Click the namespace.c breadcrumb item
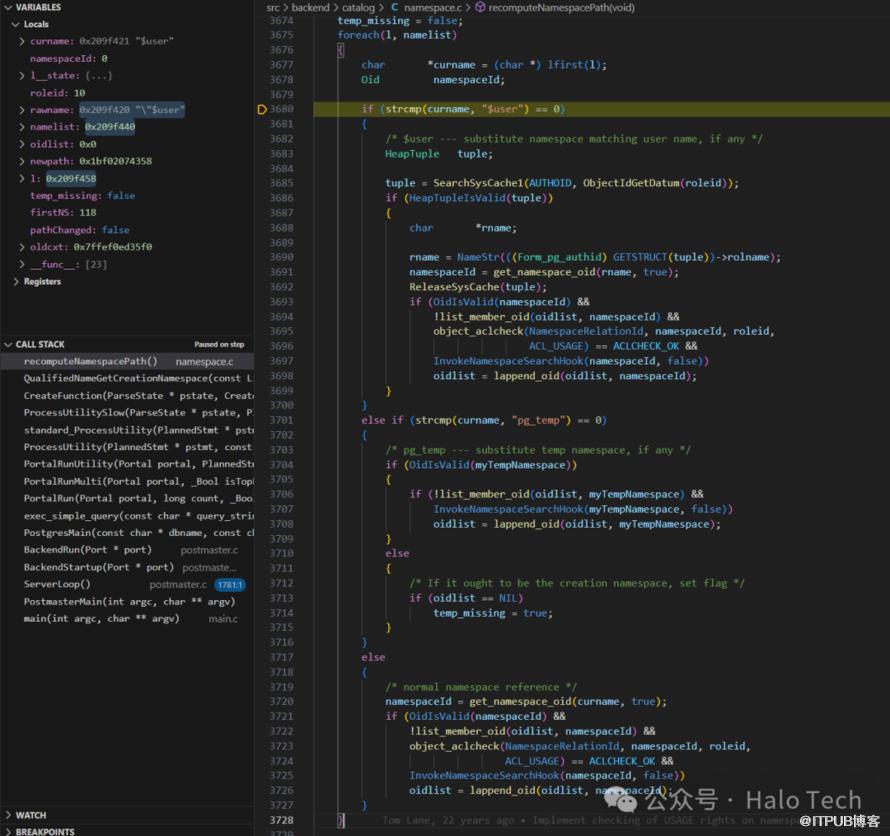The height and width of the screenshot is (836, 890). (x=432, y=7)
